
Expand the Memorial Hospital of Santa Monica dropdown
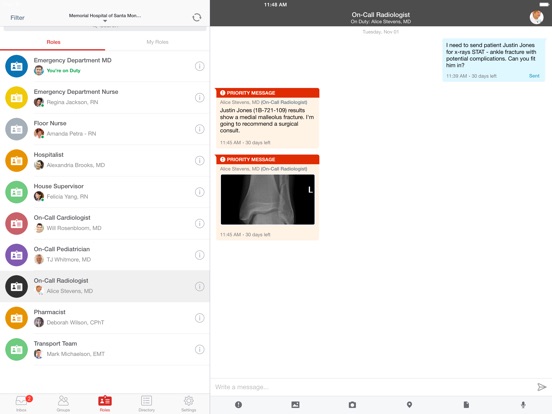[105, 17]
